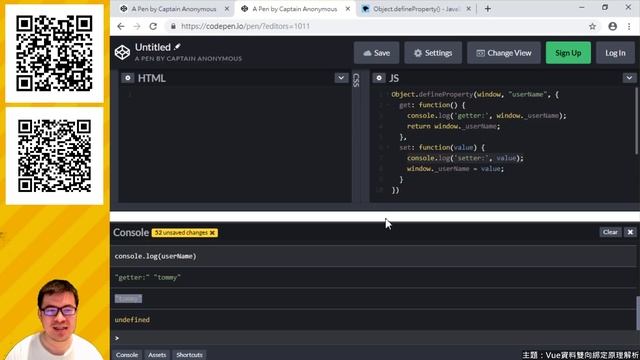The width and height of the screenshot is (640, 360).
Task: Click the bottom QR code image
Action: tap(54, 156)
